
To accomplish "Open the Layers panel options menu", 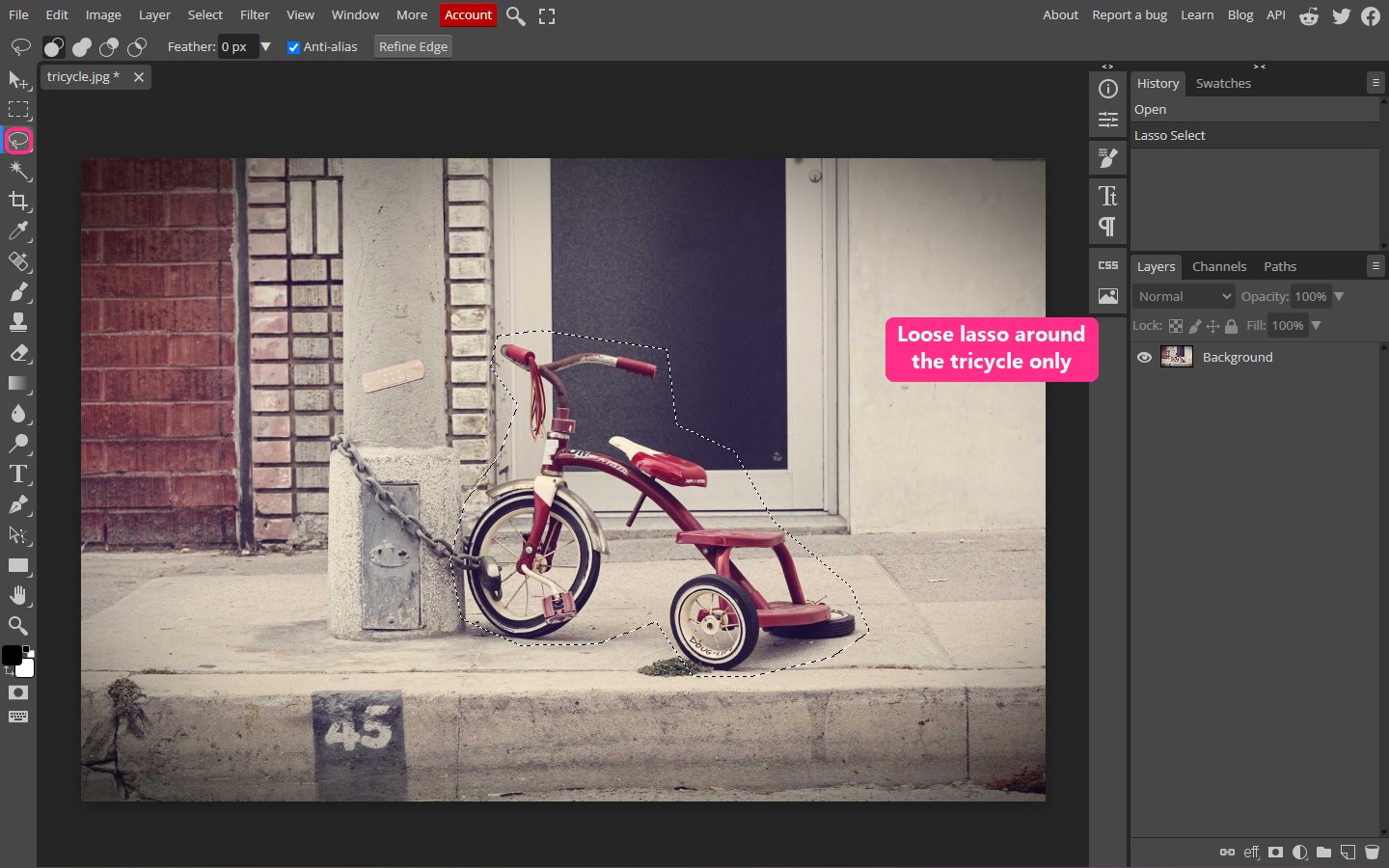I will (1375, 266).
